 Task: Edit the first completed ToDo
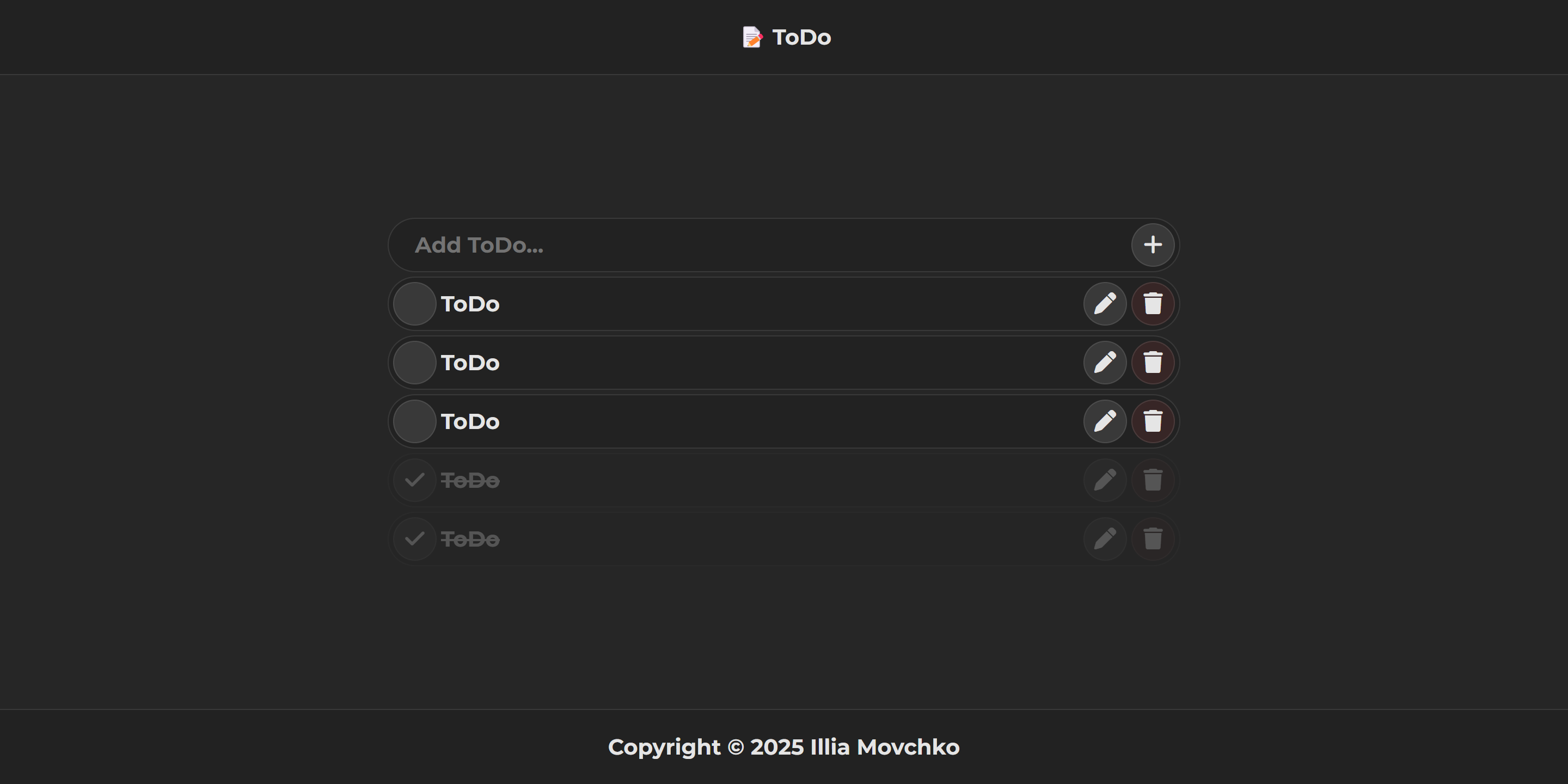pos(1105,480)
